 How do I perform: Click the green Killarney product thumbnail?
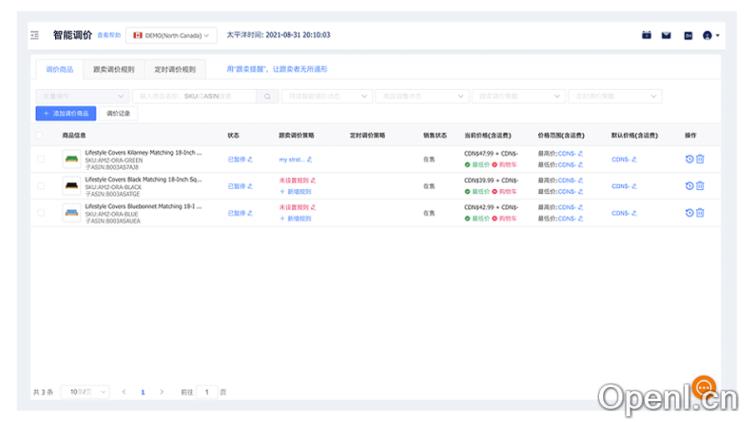point(72,159)
